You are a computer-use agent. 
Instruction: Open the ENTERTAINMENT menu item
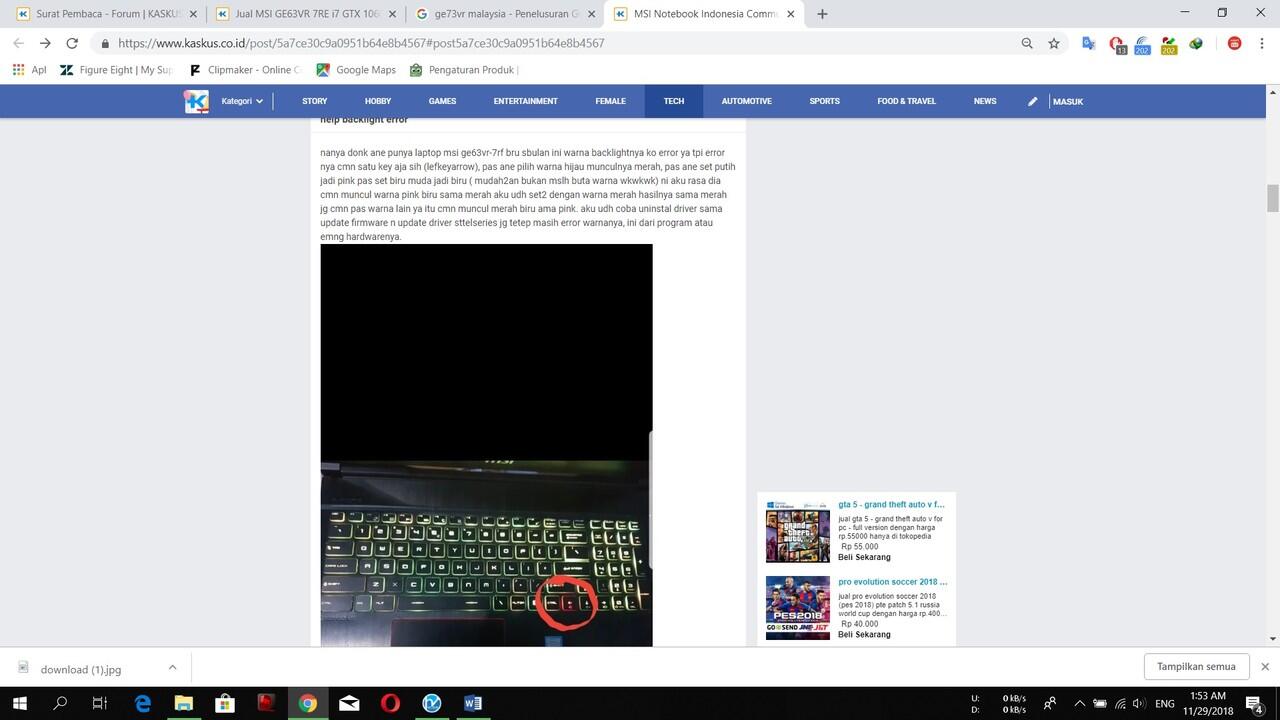click(525, 101)
